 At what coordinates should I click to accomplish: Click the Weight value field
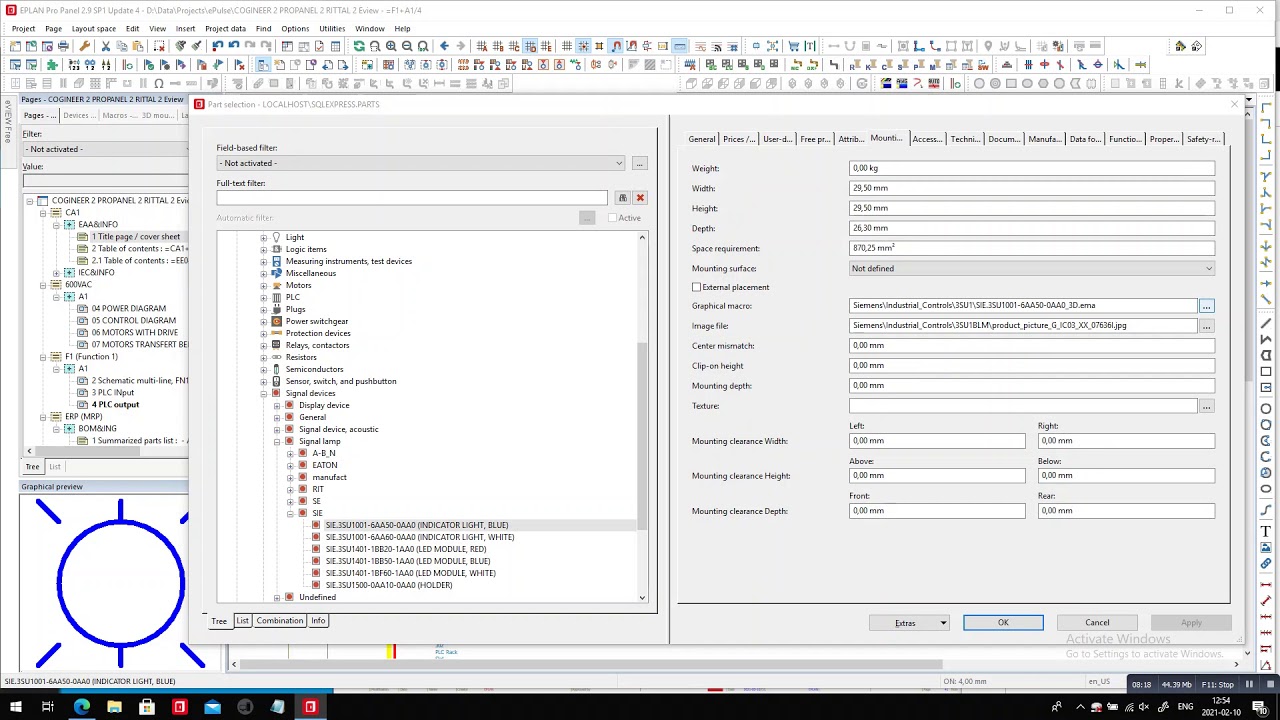[1032, 168]
